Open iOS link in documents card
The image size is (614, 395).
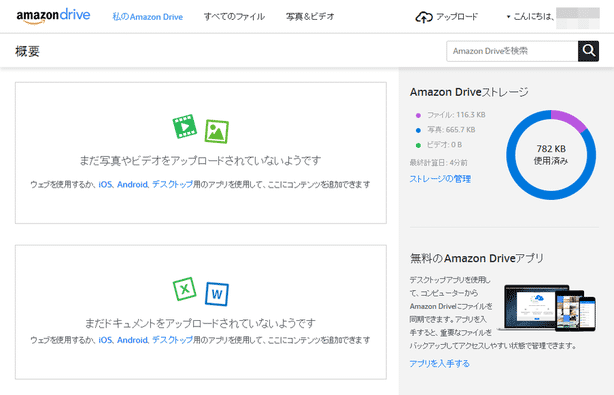(105, 340)
